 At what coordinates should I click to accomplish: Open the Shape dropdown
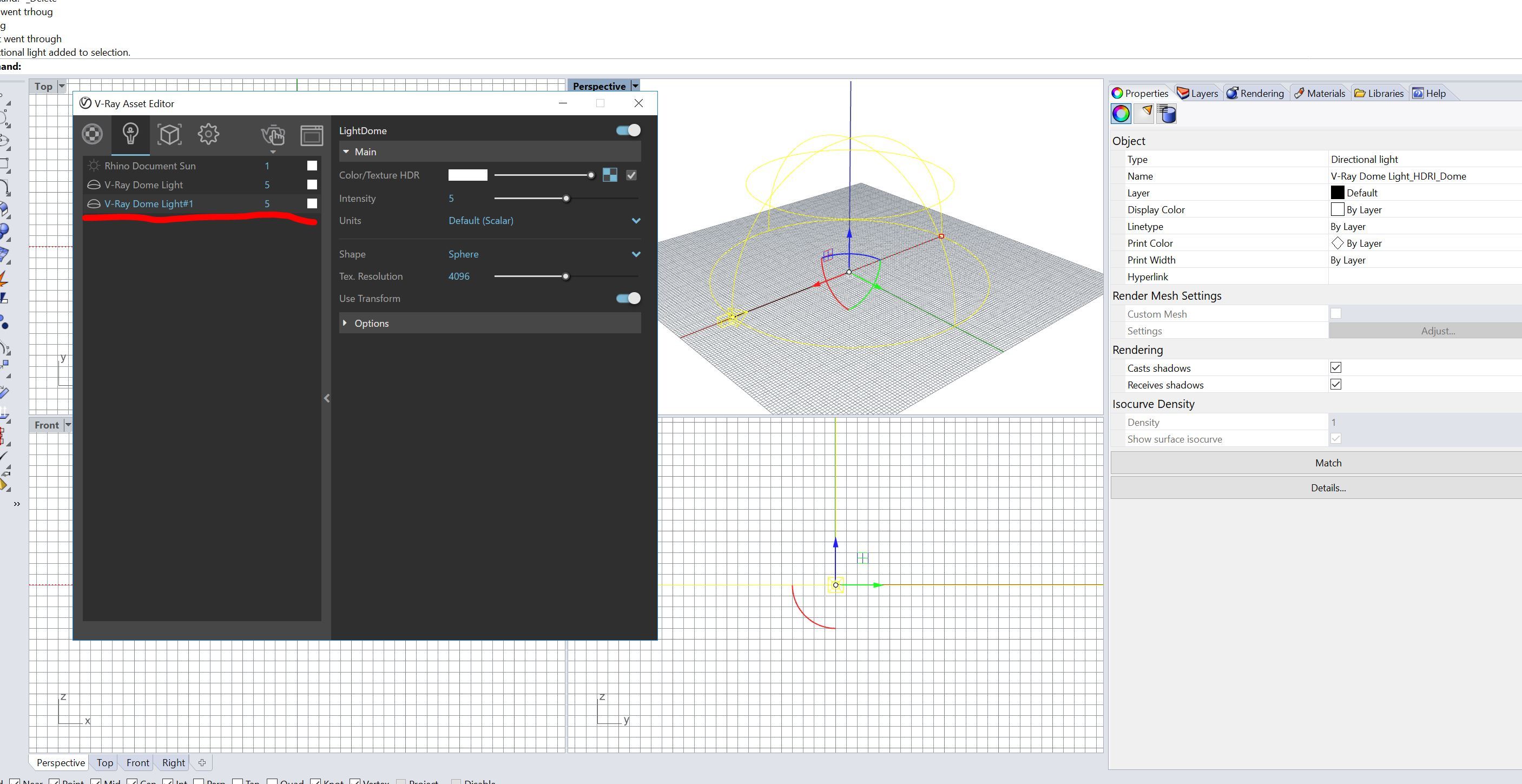coord(544,254)
